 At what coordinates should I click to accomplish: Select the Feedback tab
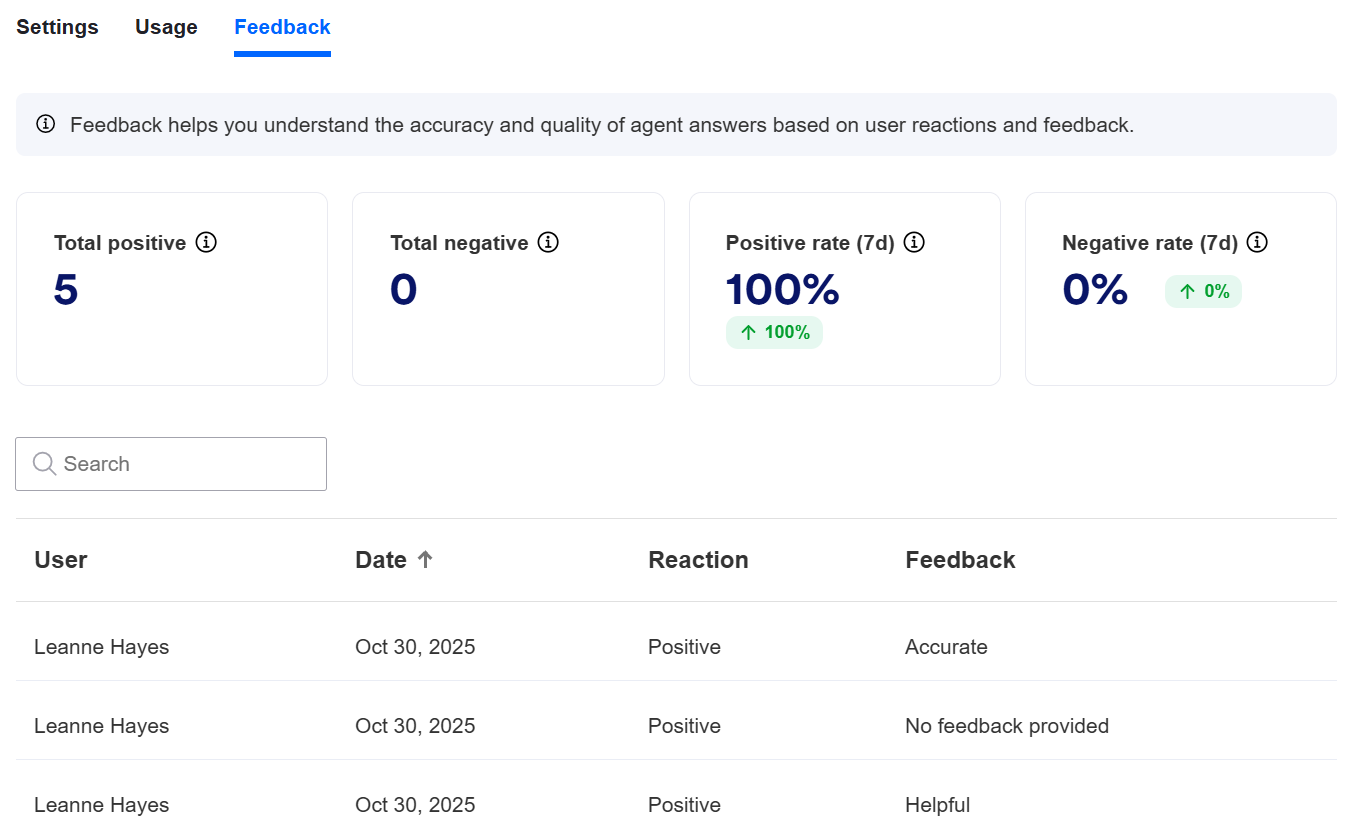[x=282, y=27]
